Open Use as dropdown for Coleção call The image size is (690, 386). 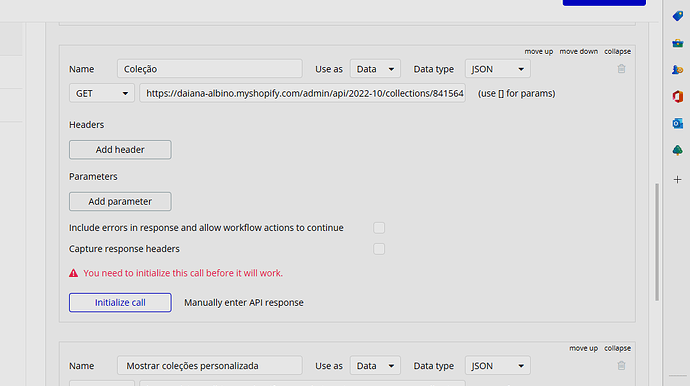pos(375,69)
